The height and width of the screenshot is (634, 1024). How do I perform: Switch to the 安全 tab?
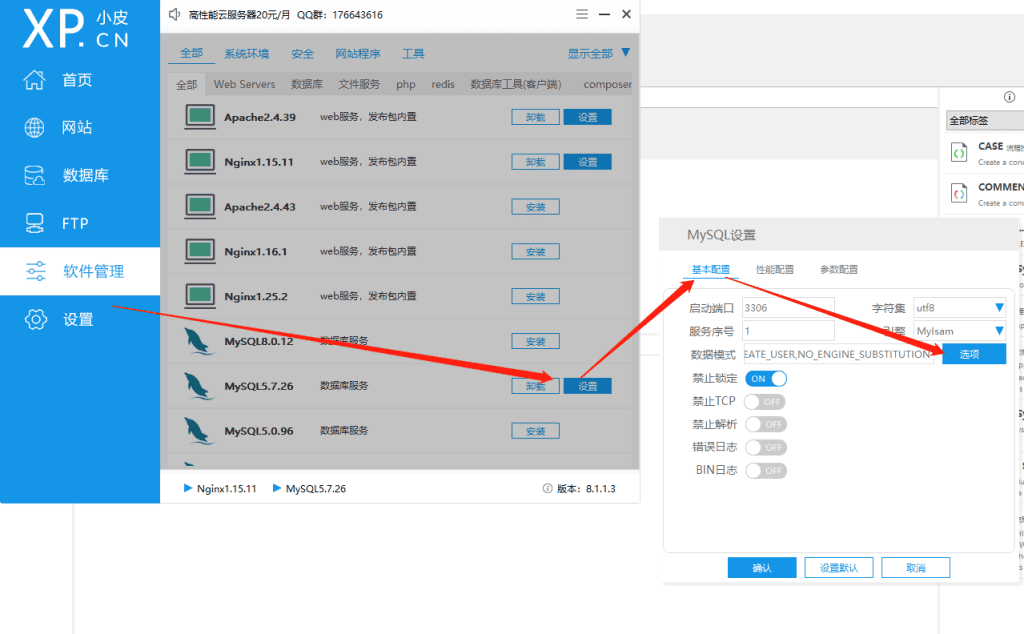302,54
